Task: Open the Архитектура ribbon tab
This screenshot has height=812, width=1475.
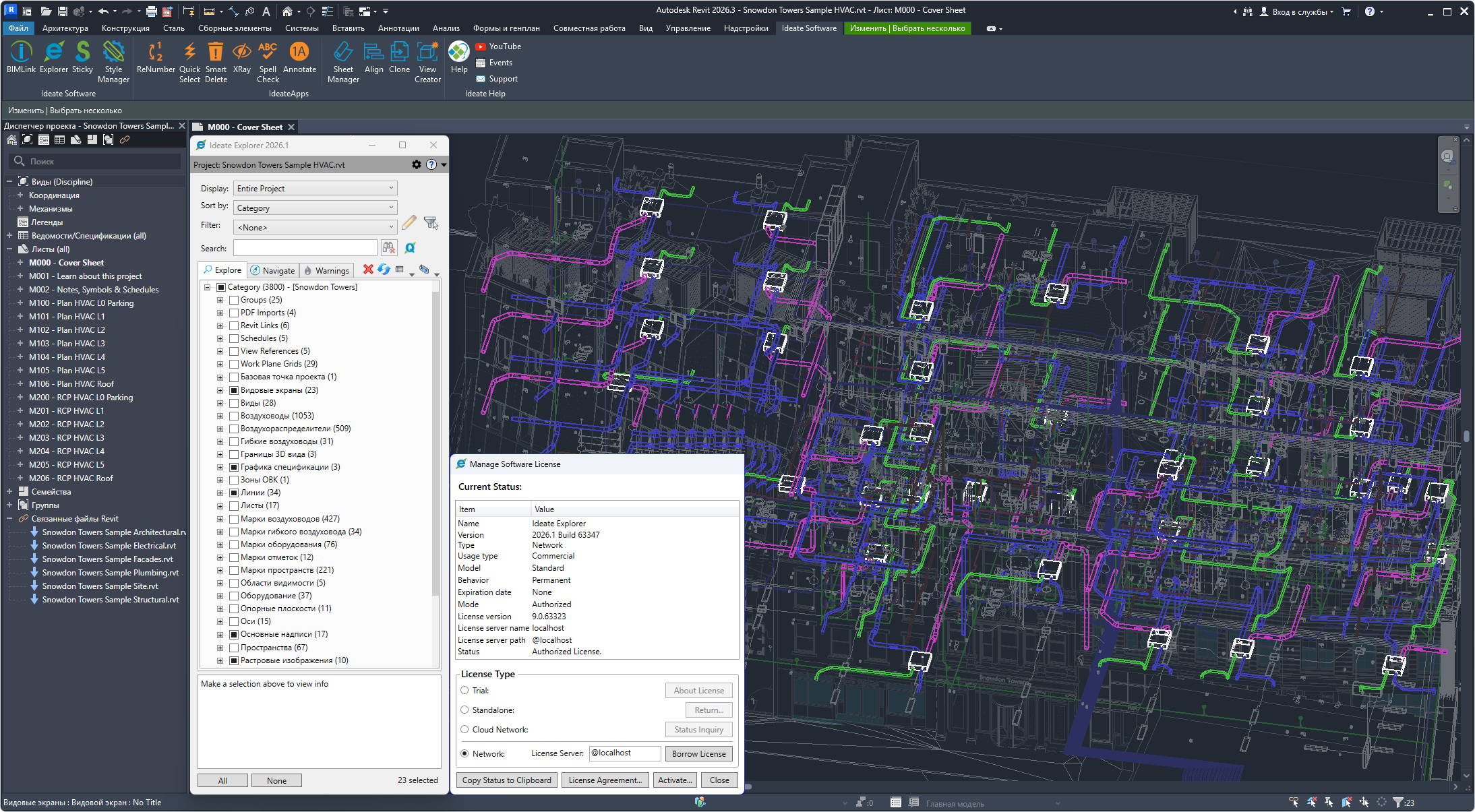Action: (x=65, y=28)
